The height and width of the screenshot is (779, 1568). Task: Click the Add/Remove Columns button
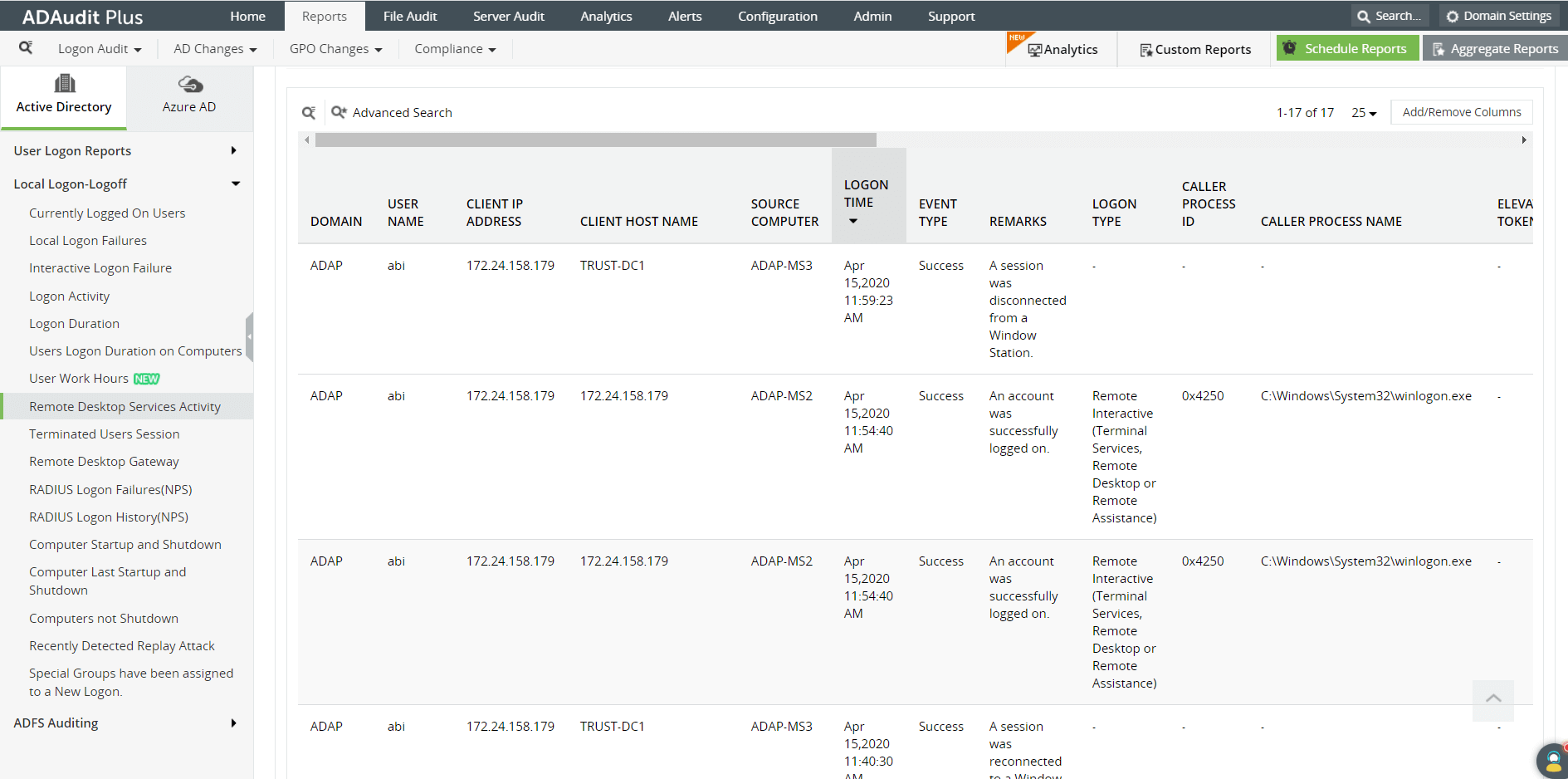point(1462,112)
